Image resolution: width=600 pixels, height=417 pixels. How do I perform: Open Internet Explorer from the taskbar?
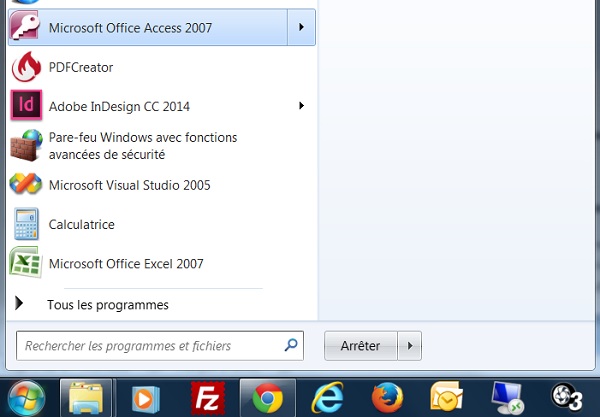pyautogui.click(x=328, y=398)
